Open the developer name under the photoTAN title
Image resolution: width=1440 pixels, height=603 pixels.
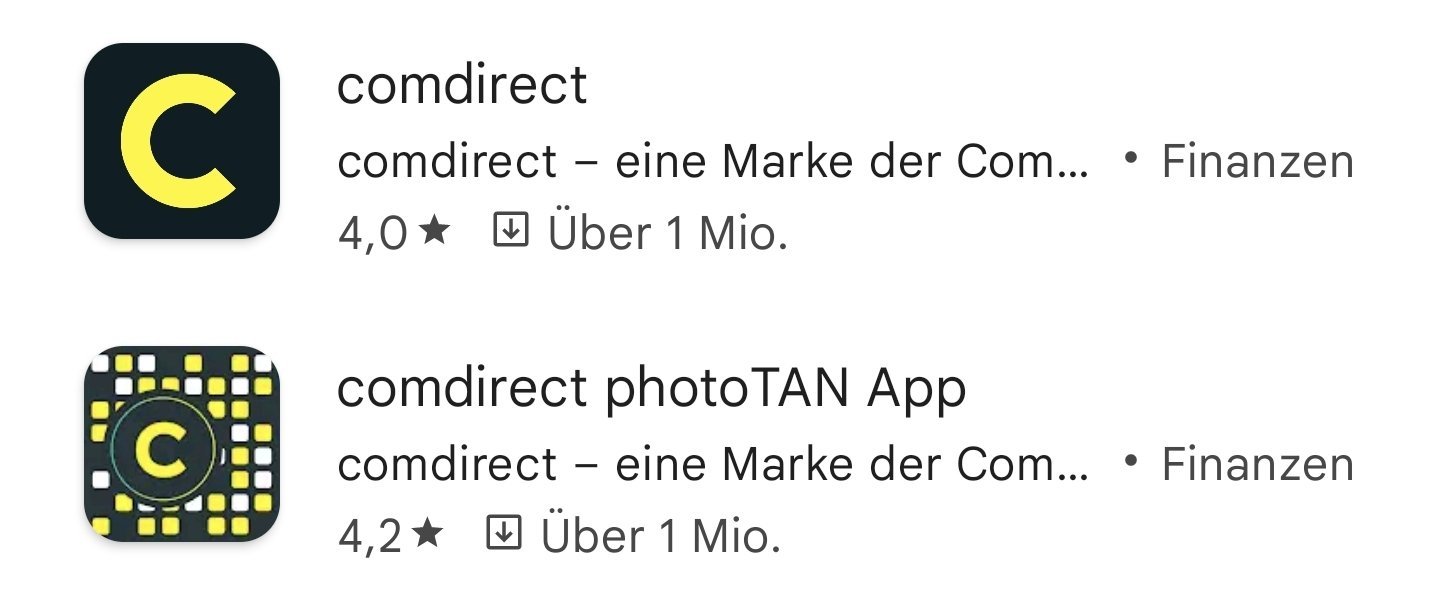(x=713, y=464)
